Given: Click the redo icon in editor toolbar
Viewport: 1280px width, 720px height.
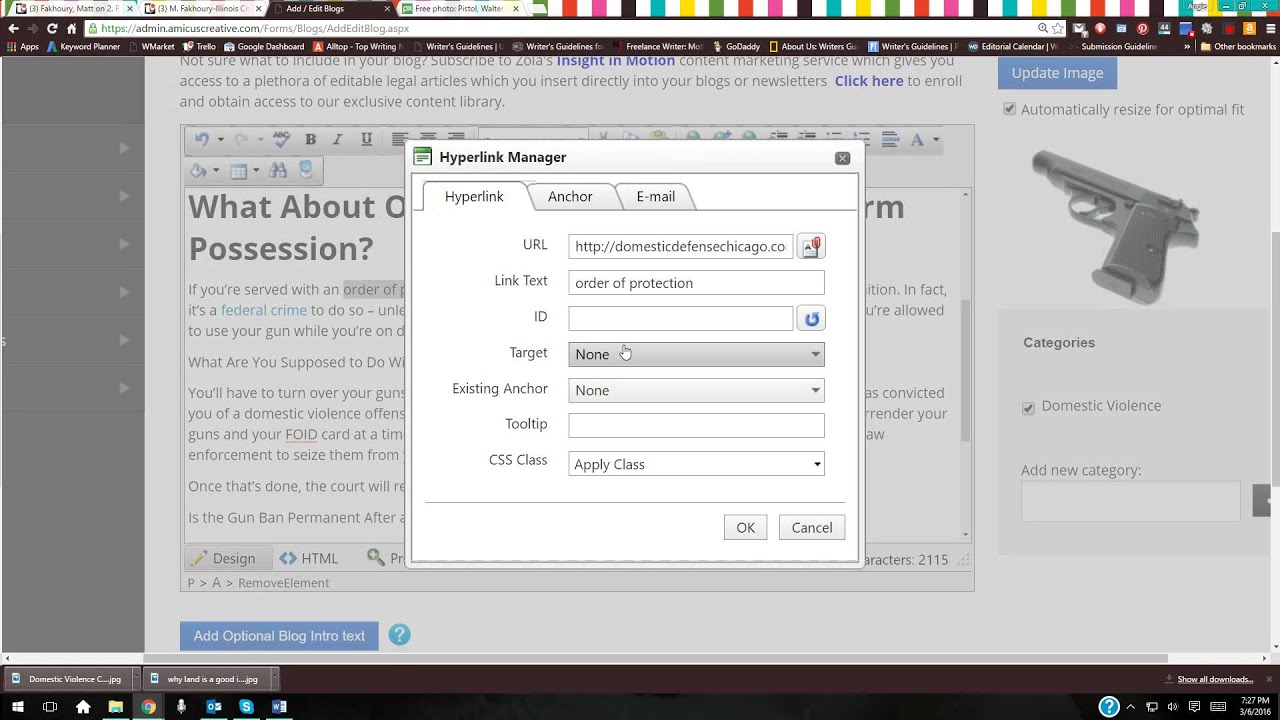Looking at the screenshot, I should click(241, 140).
